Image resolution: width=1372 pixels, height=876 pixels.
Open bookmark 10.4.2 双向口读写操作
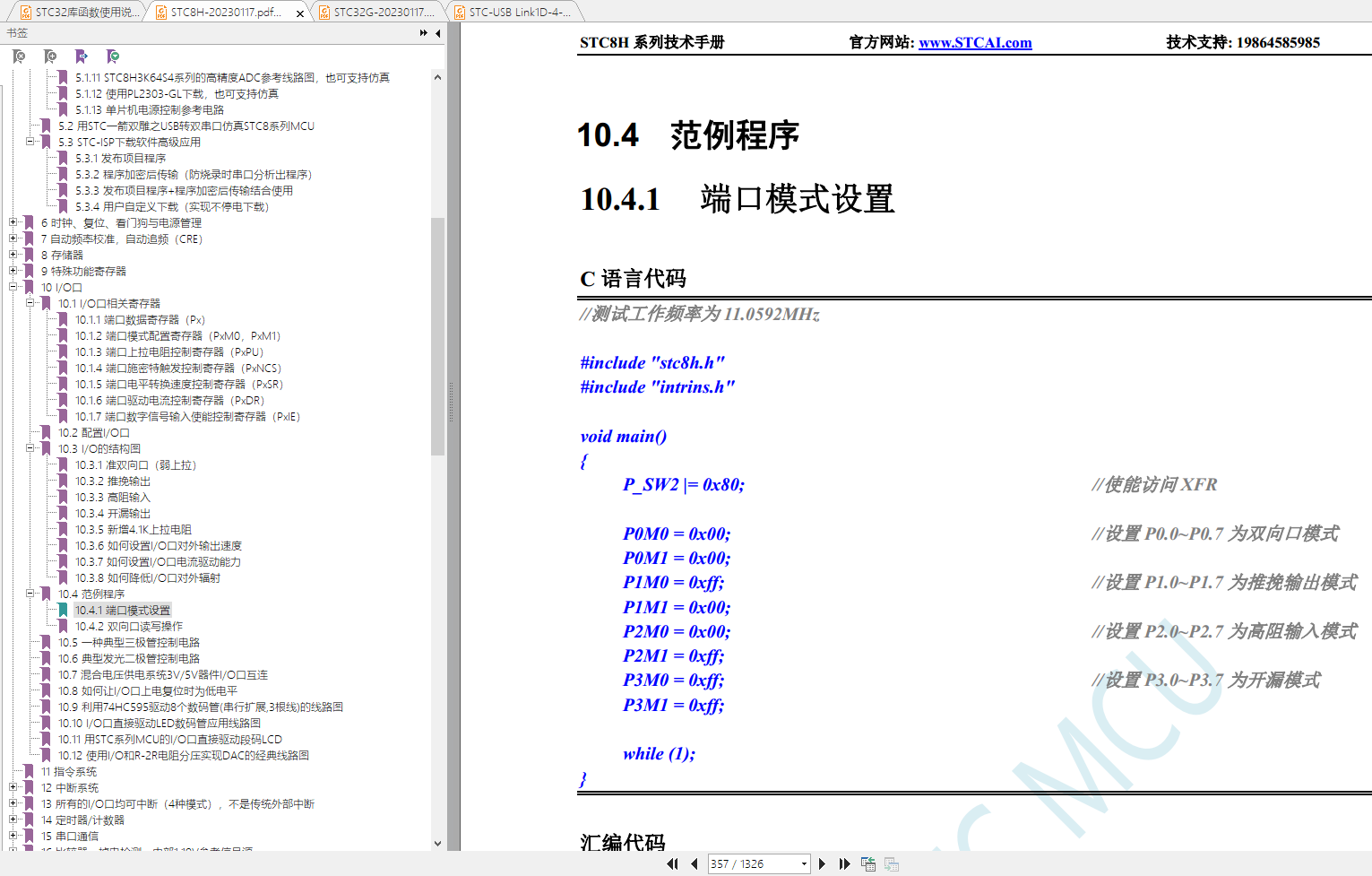[129, 626]
